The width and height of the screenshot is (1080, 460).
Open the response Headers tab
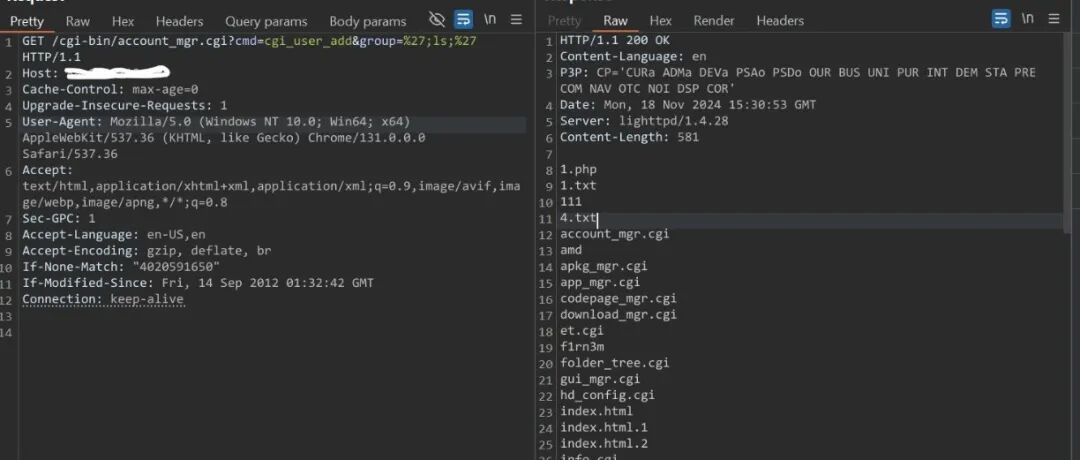[780, 21]
